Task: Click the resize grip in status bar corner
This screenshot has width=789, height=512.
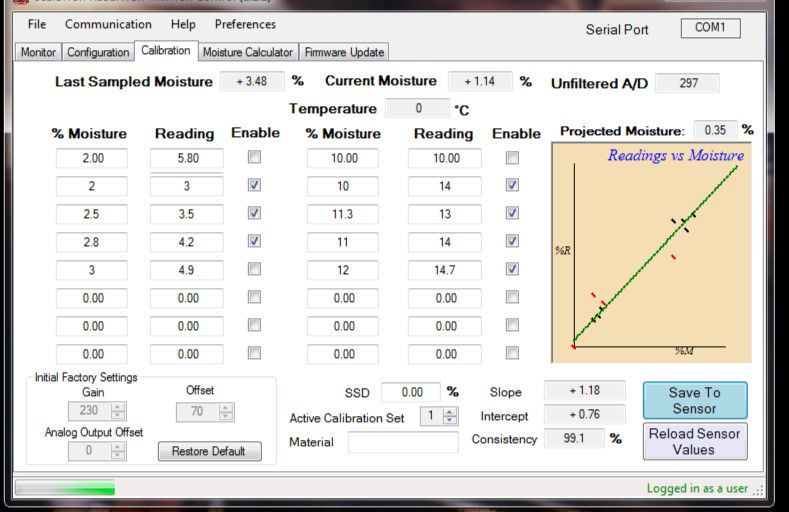Action: (758, 490)
